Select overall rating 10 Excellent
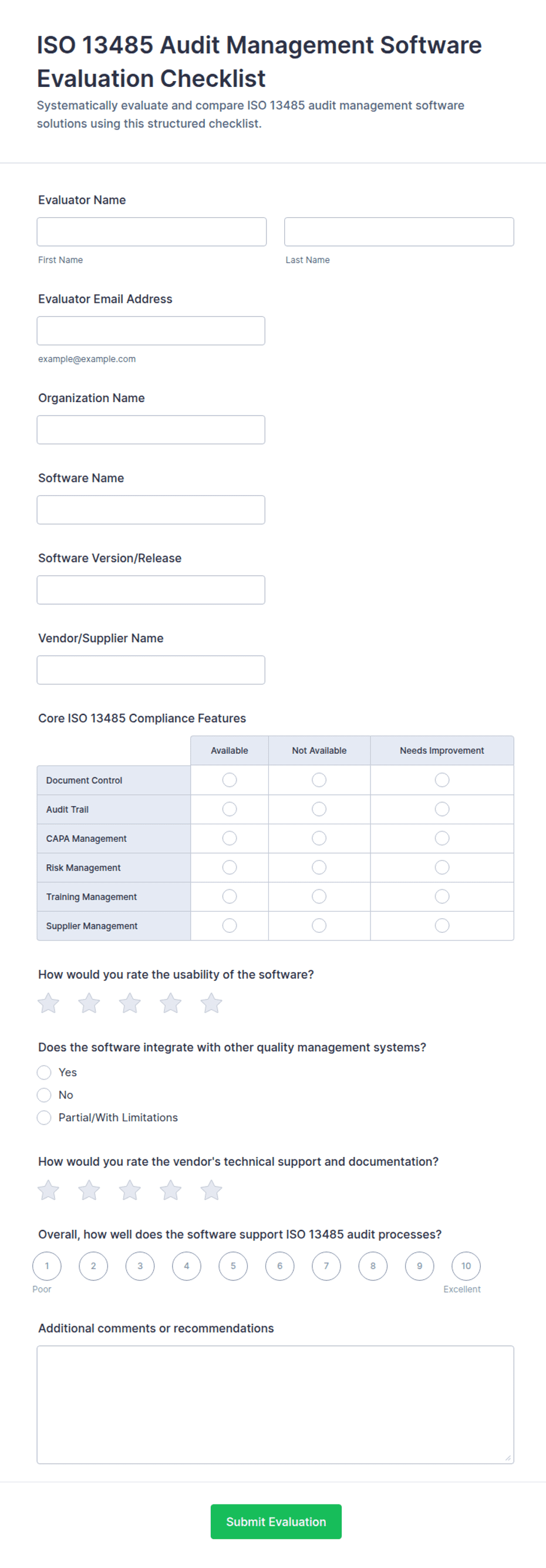The width and height of the screenshot is (546, 1568). pos(466,1266)
